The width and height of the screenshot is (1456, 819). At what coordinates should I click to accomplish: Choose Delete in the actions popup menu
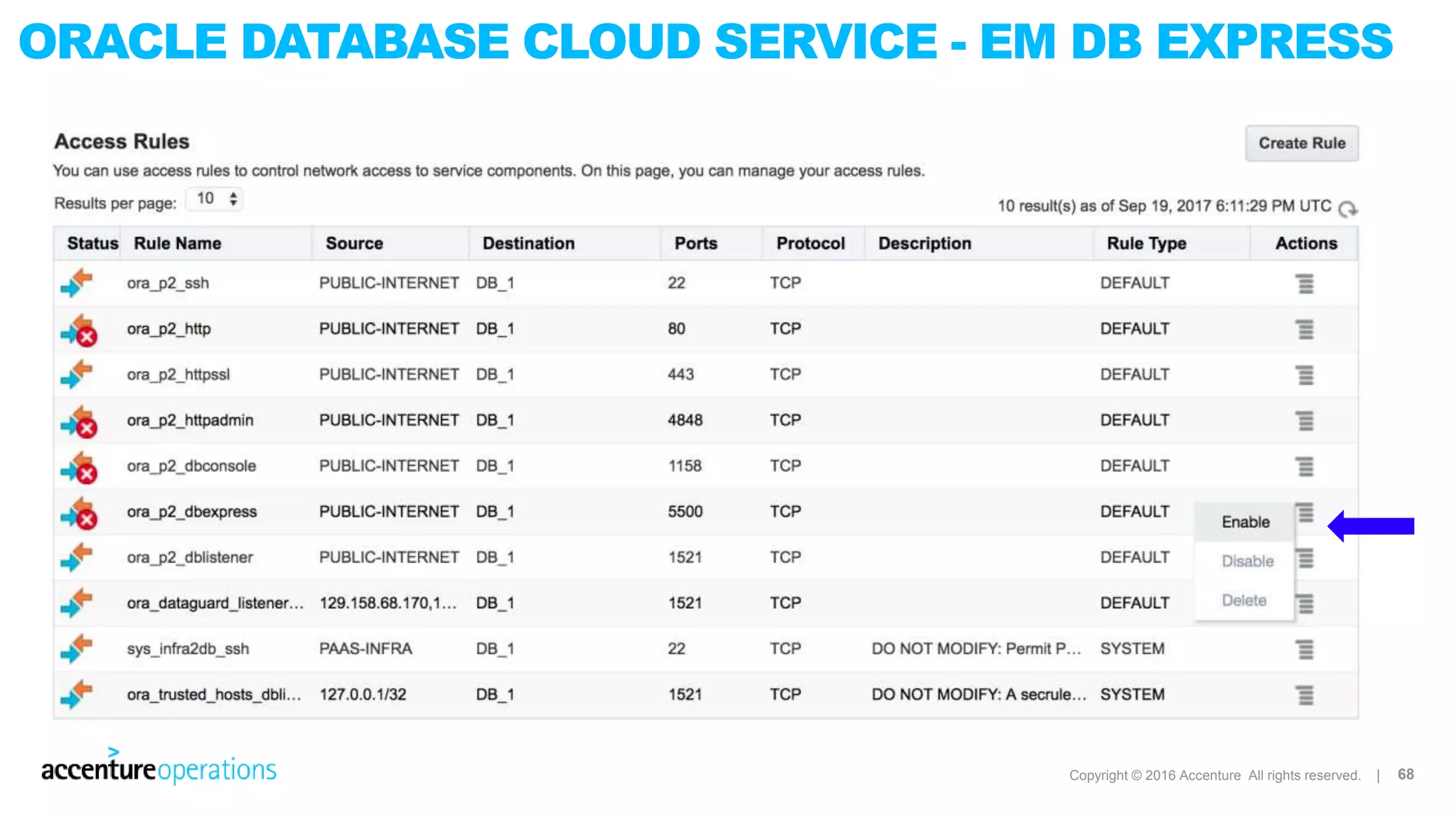coord(1245,600)
